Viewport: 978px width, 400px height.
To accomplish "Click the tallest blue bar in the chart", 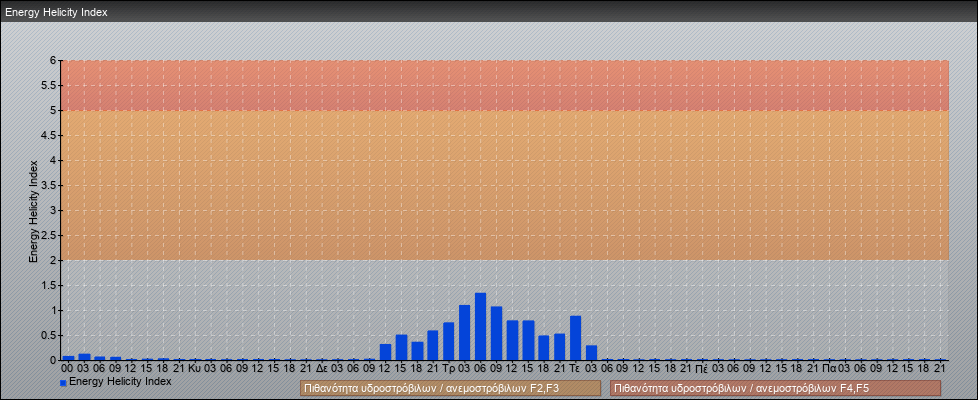I will point(480,327).
